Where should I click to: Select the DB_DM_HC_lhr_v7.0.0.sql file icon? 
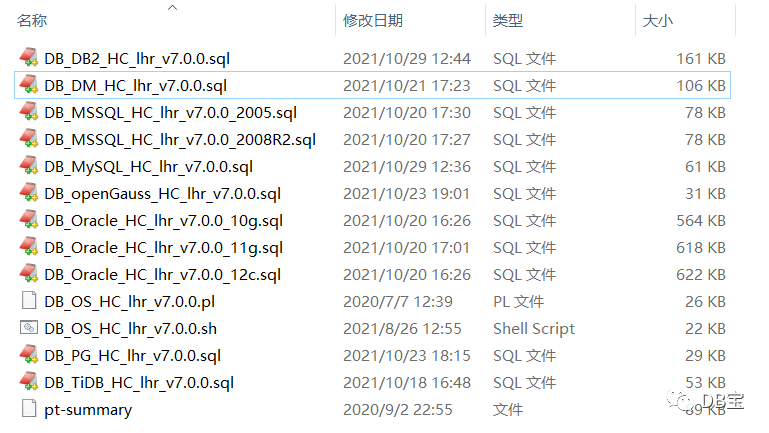28,85
